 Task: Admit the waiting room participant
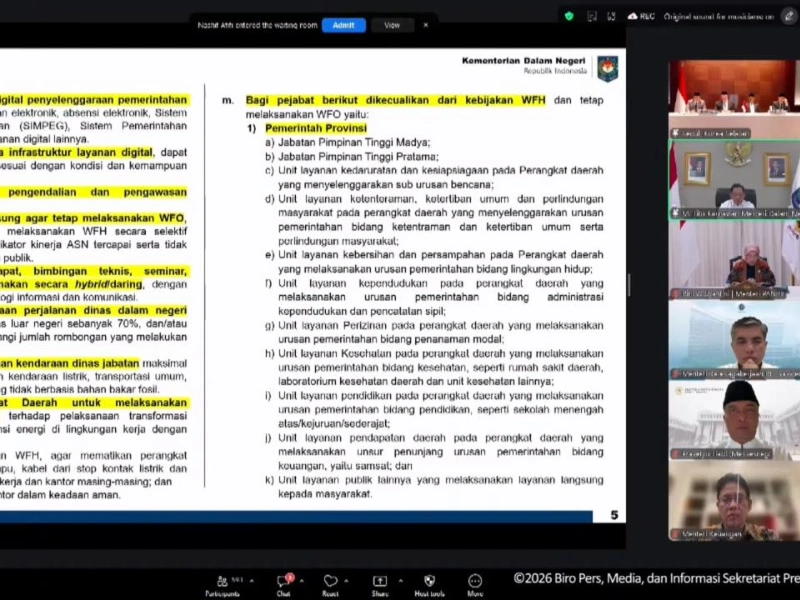pos(343,25)
